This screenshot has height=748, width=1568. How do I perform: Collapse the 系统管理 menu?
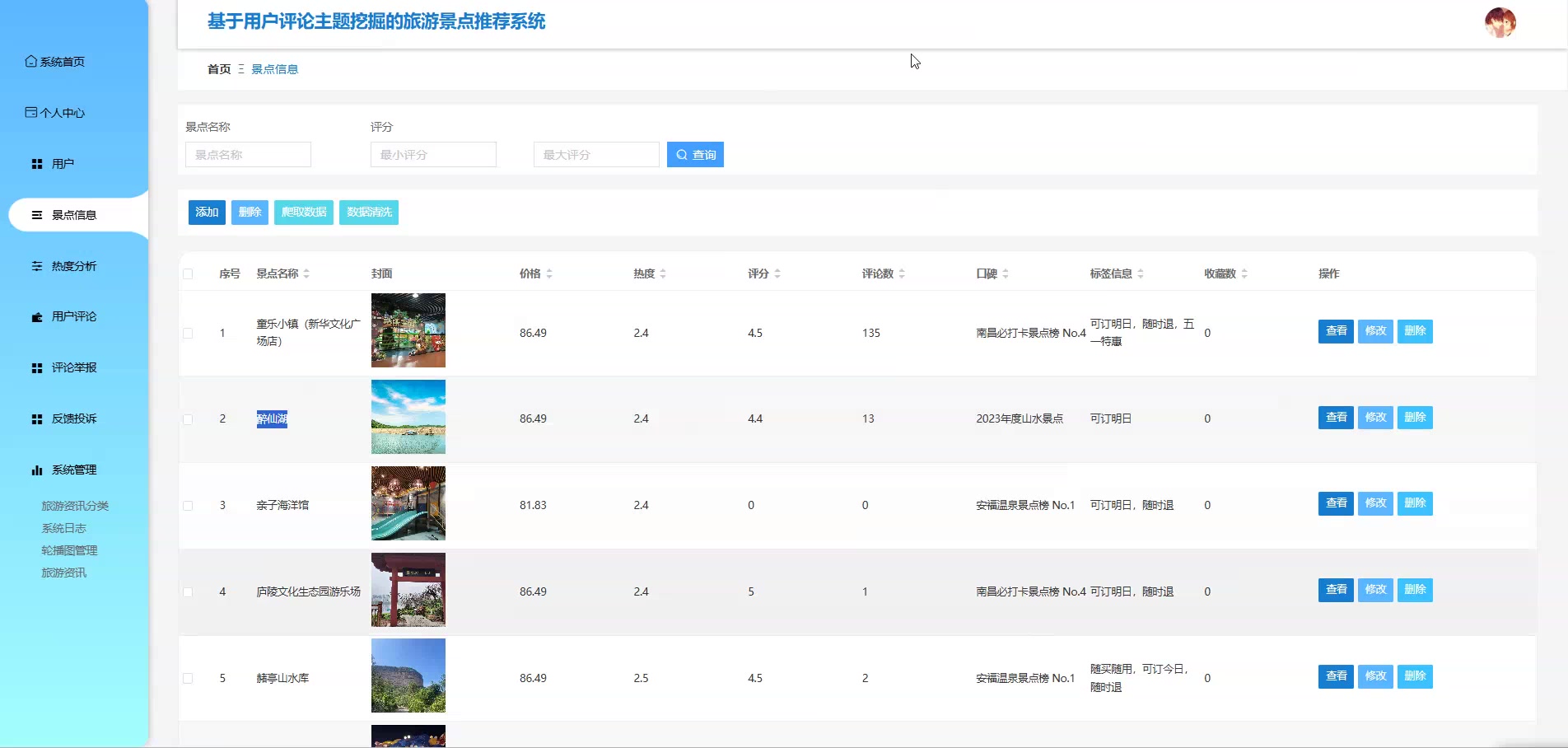[x=74, y=470]
